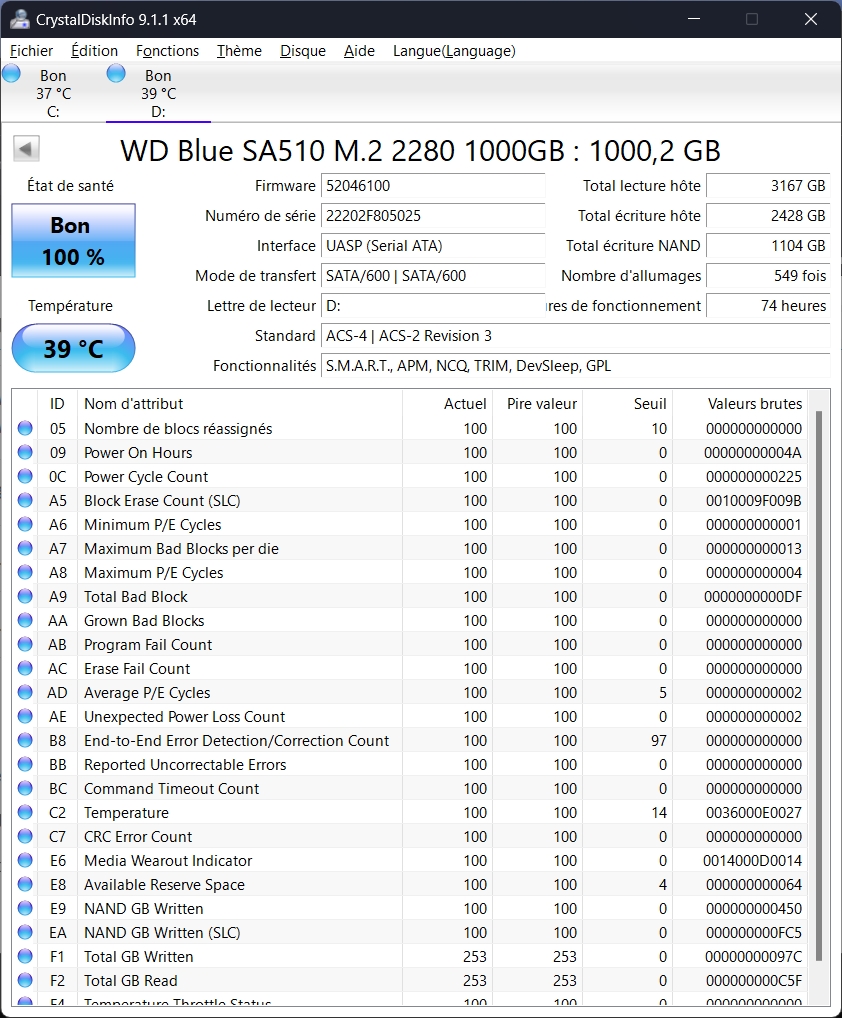This screenshot has height=1018, width=842.
Task: Click the Valeurs brutes column header
Action: pyautogui.click(x=741, y=403)
